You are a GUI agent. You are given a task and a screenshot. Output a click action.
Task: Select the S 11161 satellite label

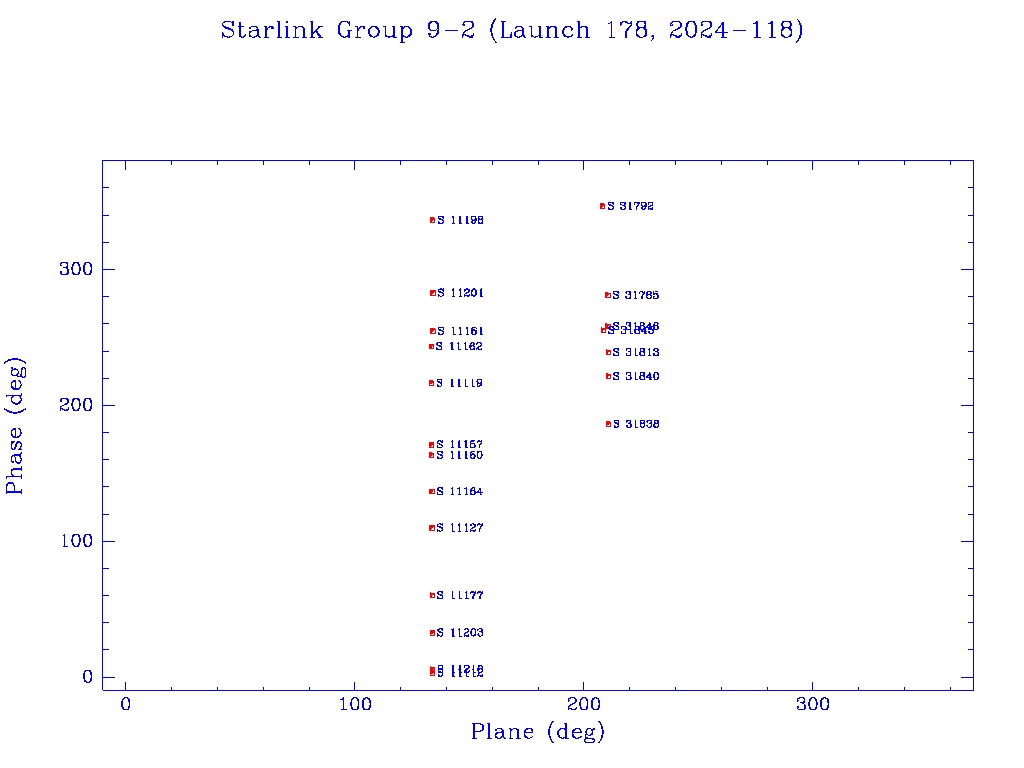[460, 331]
